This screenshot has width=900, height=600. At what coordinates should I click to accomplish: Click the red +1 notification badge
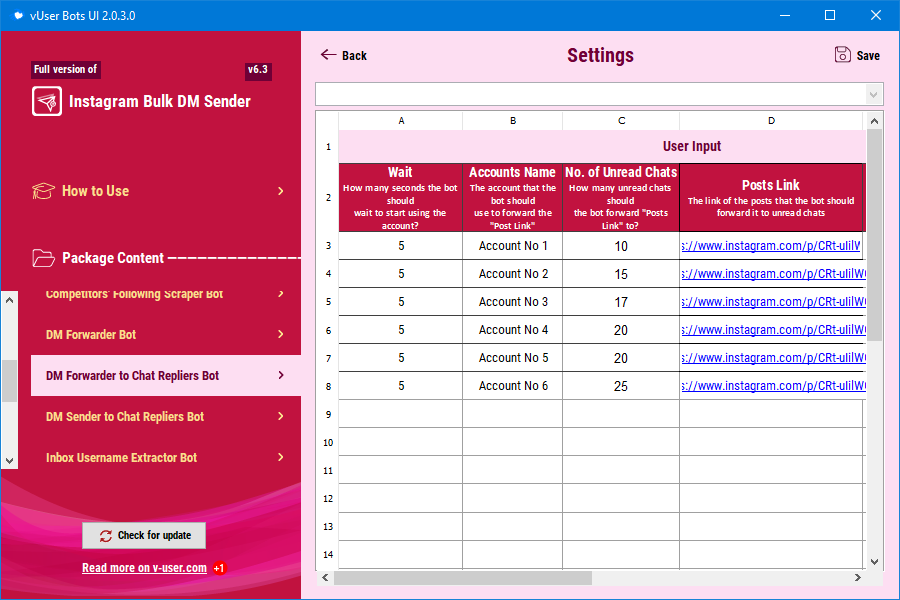(x=219, y=568)
